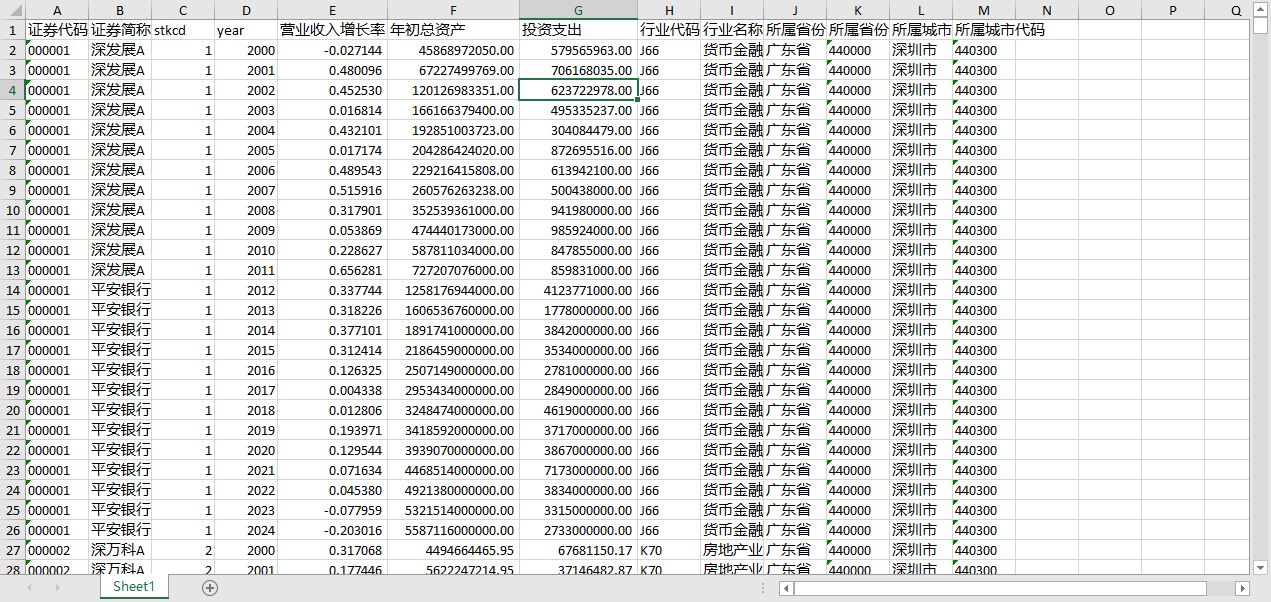This screenshot has width=1271, height=602.
Task: Select cell with value 0.377101
Action: click(333, 330)
